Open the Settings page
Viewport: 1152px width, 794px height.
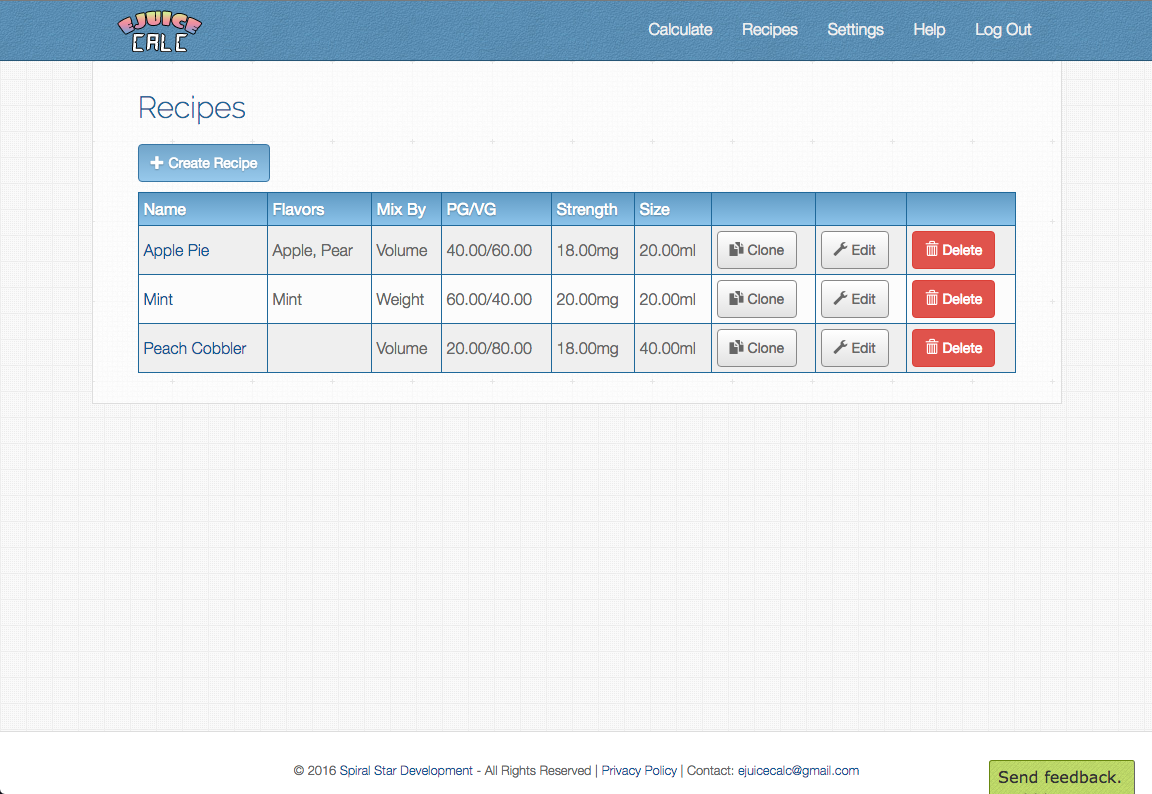pyautogui.click(x=855, y=30)
